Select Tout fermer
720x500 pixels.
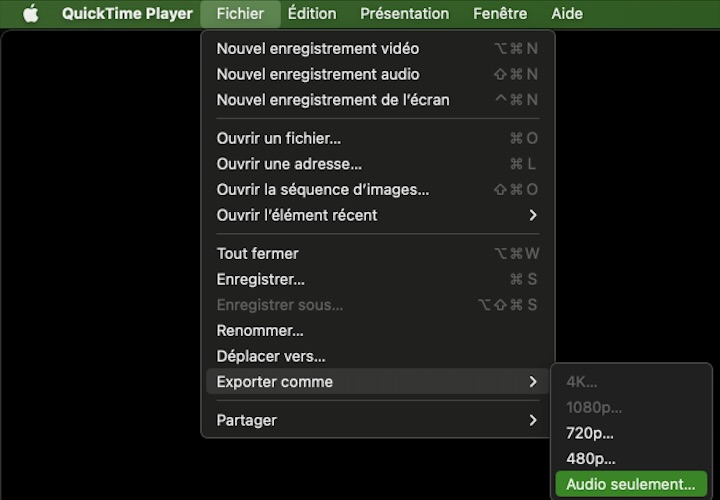[258, 253]
